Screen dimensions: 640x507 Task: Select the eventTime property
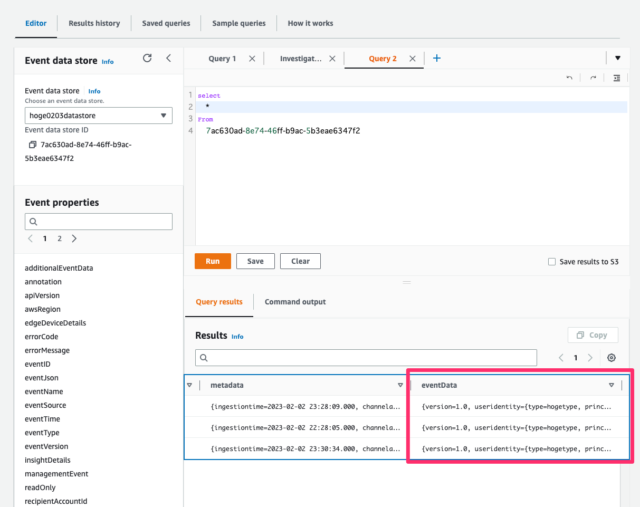(42, 419)
